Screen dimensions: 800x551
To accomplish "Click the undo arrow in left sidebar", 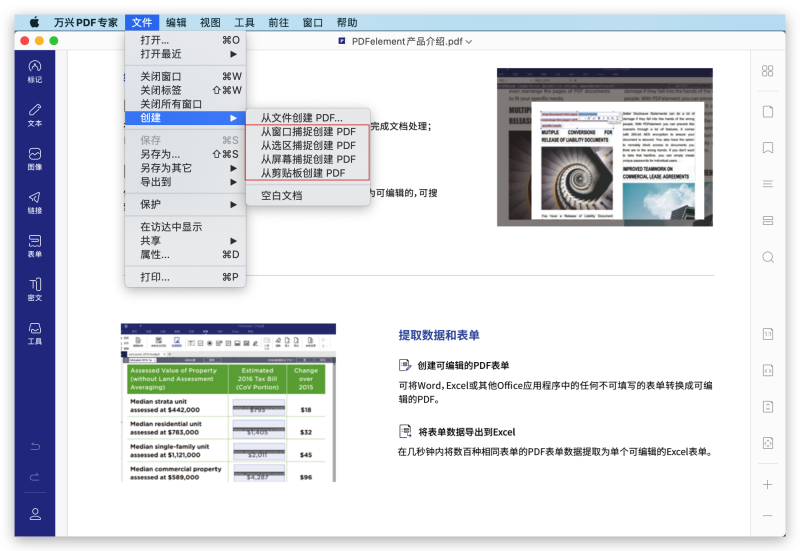I will (35, 446).
